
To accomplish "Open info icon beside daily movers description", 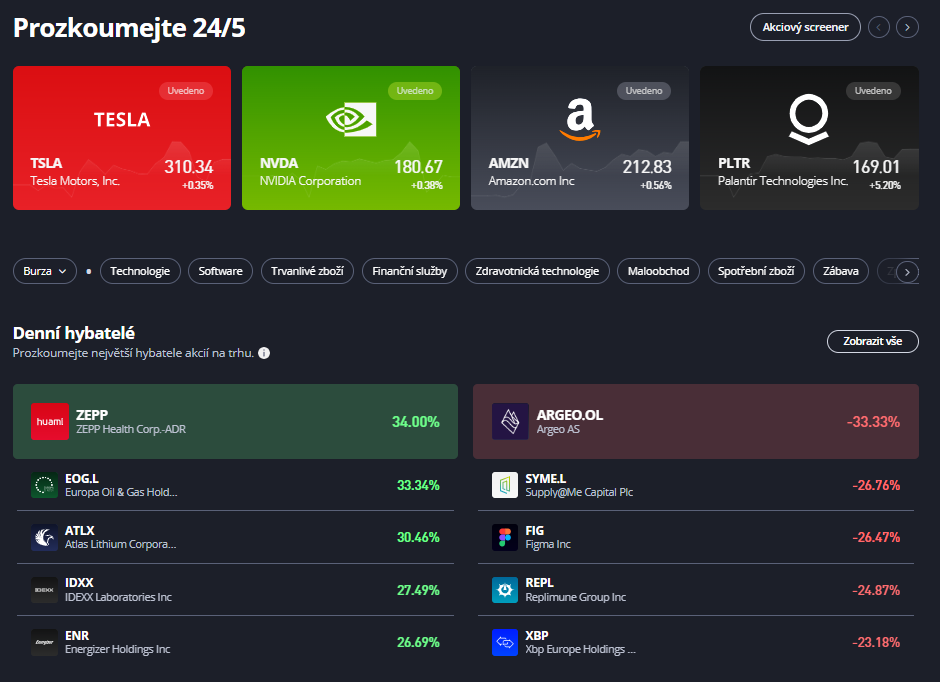I will point(264,353).
